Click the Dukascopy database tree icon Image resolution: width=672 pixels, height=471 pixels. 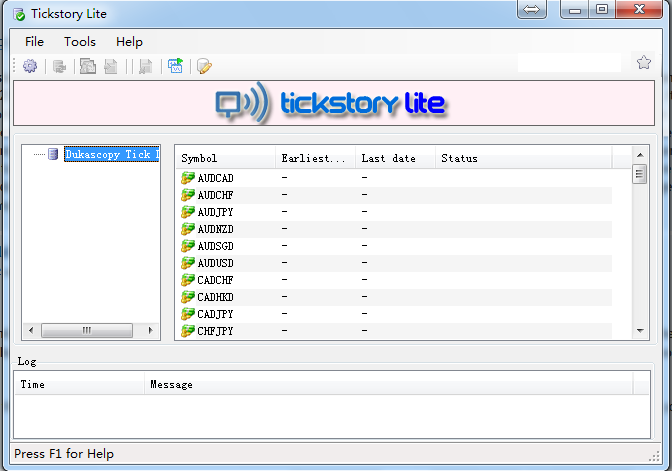pyautogui.click(x=53, y=154)
